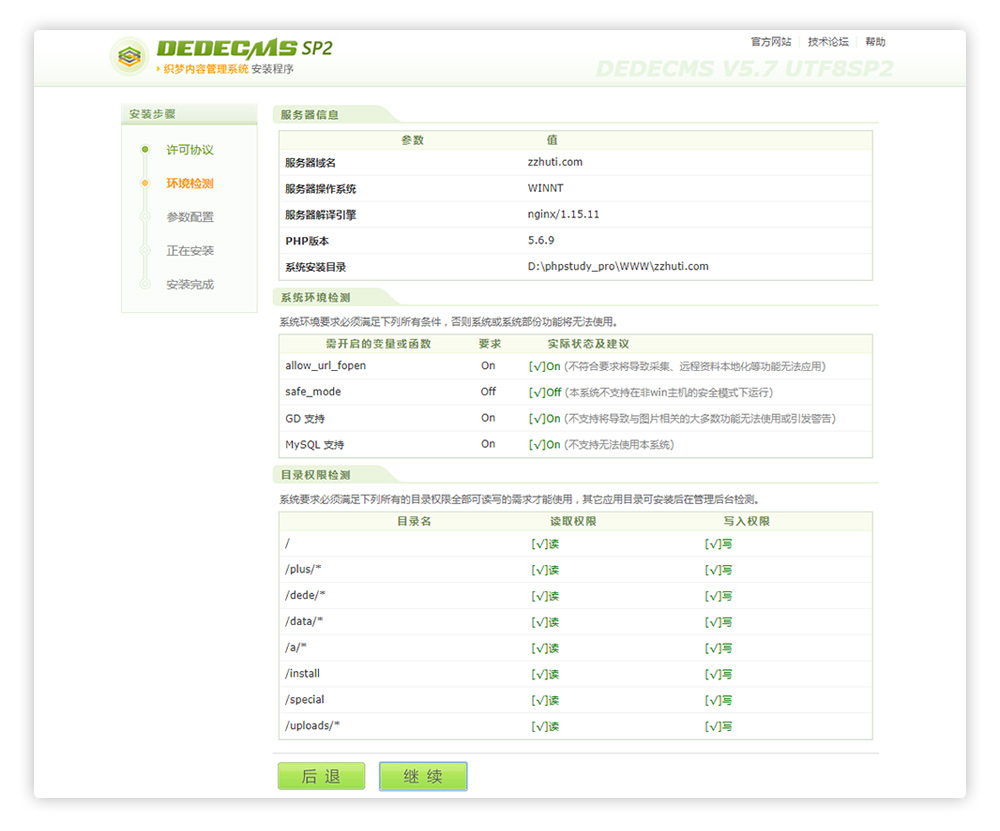Click the write status for /uploads/*
Viewport: 1000px width, 831px height.
point(718,727)
